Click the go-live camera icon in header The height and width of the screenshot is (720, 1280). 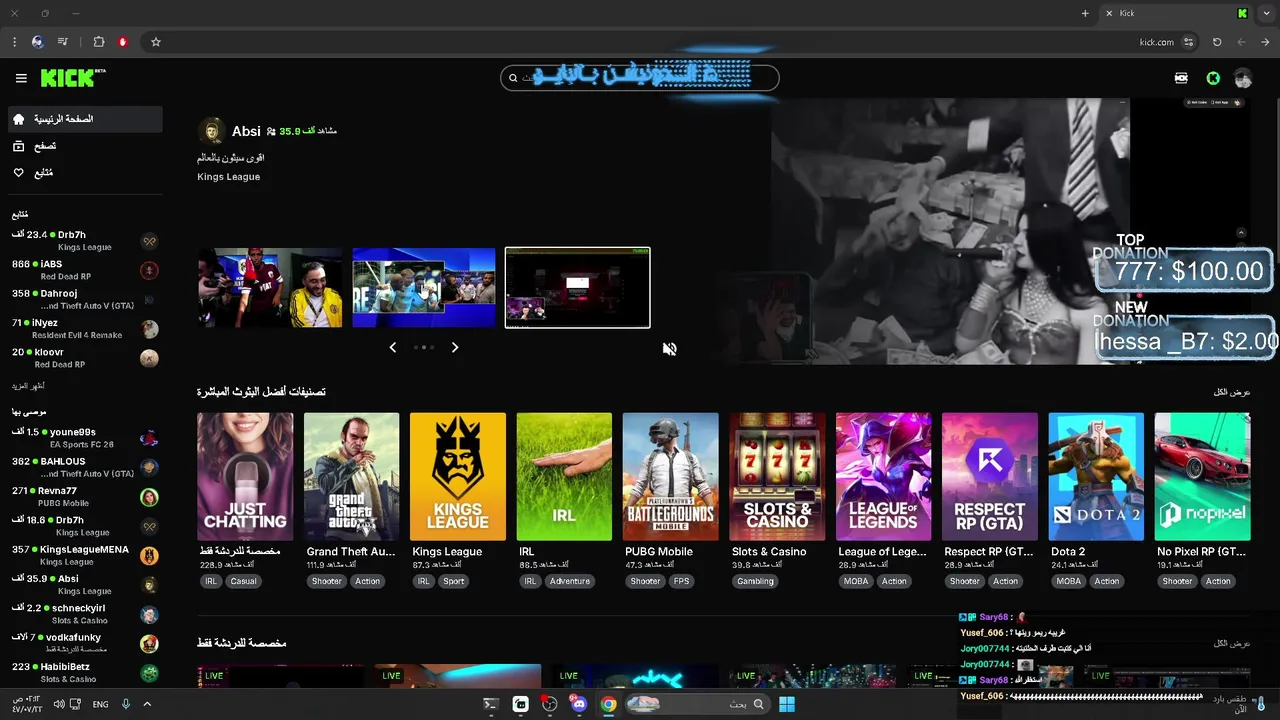[x=1181, y=78]
